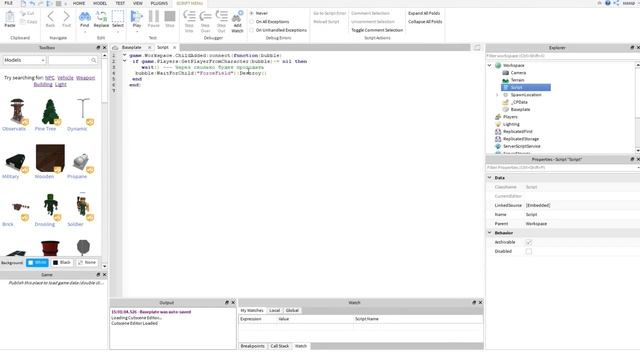Toggle the Disabled property checkbox

pos(529,251)
